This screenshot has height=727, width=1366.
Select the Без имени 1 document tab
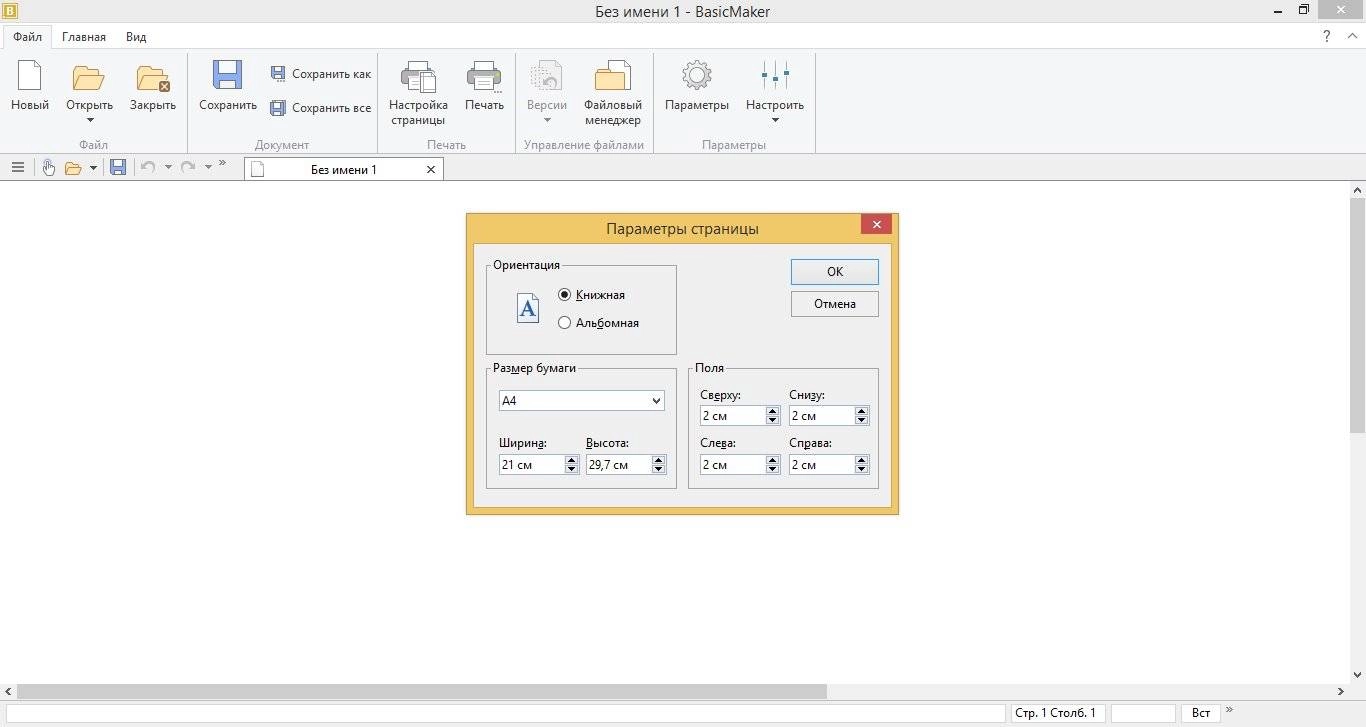343,170
